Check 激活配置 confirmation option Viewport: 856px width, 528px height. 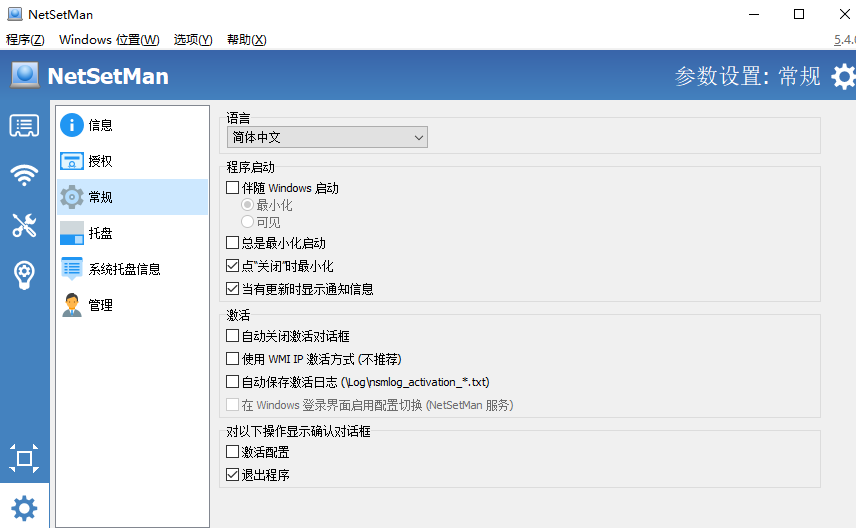pyautogui.click(x=233, y=452)
